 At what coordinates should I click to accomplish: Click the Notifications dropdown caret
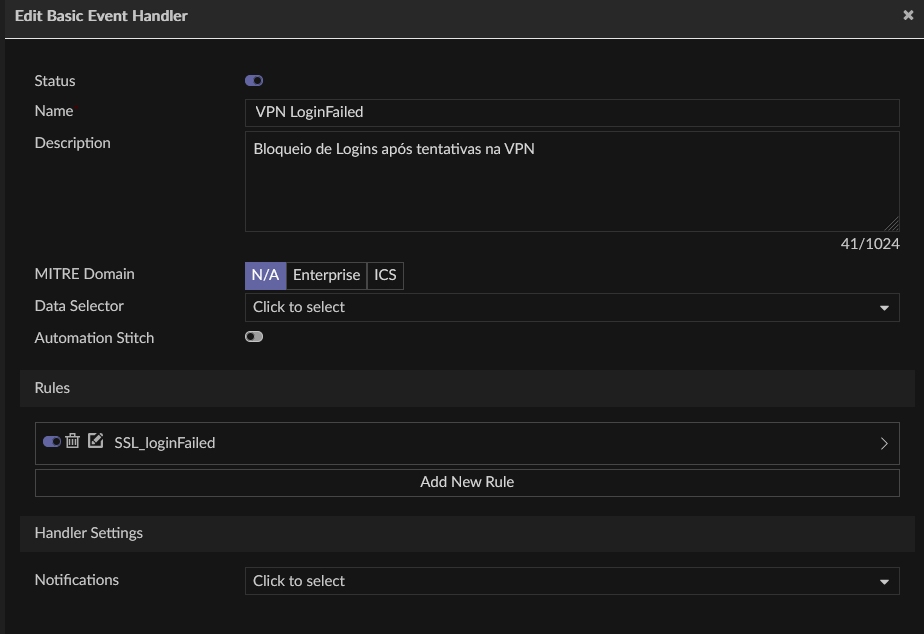coord(884,581)
